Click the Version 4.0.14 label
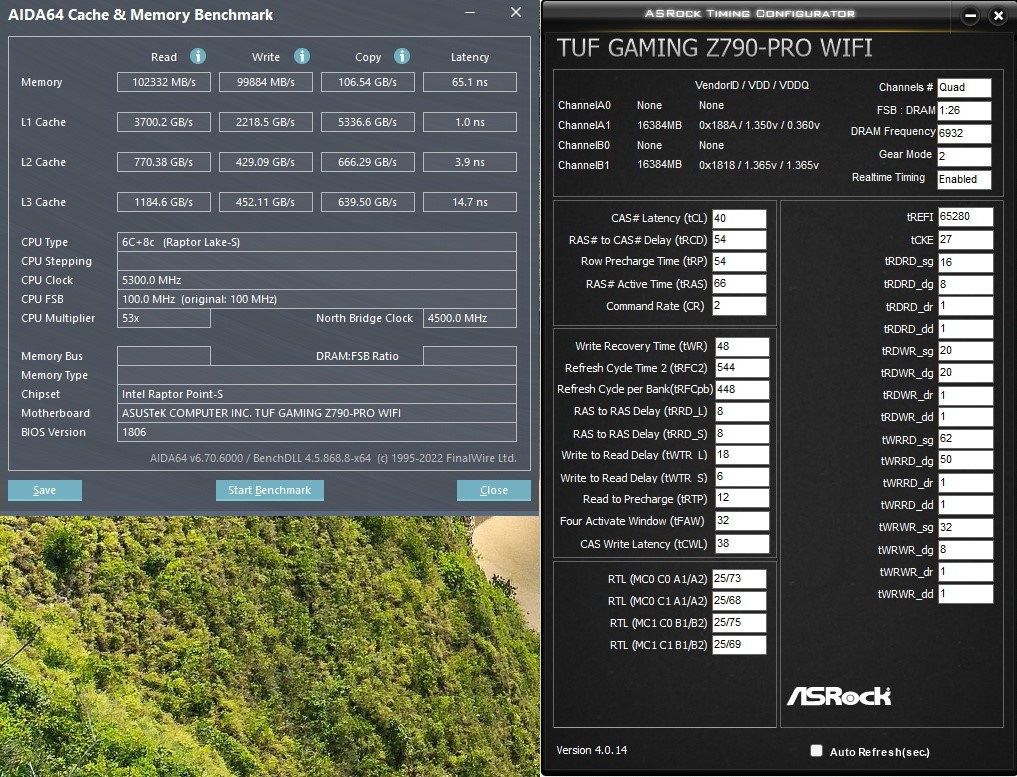 (592, 750)
